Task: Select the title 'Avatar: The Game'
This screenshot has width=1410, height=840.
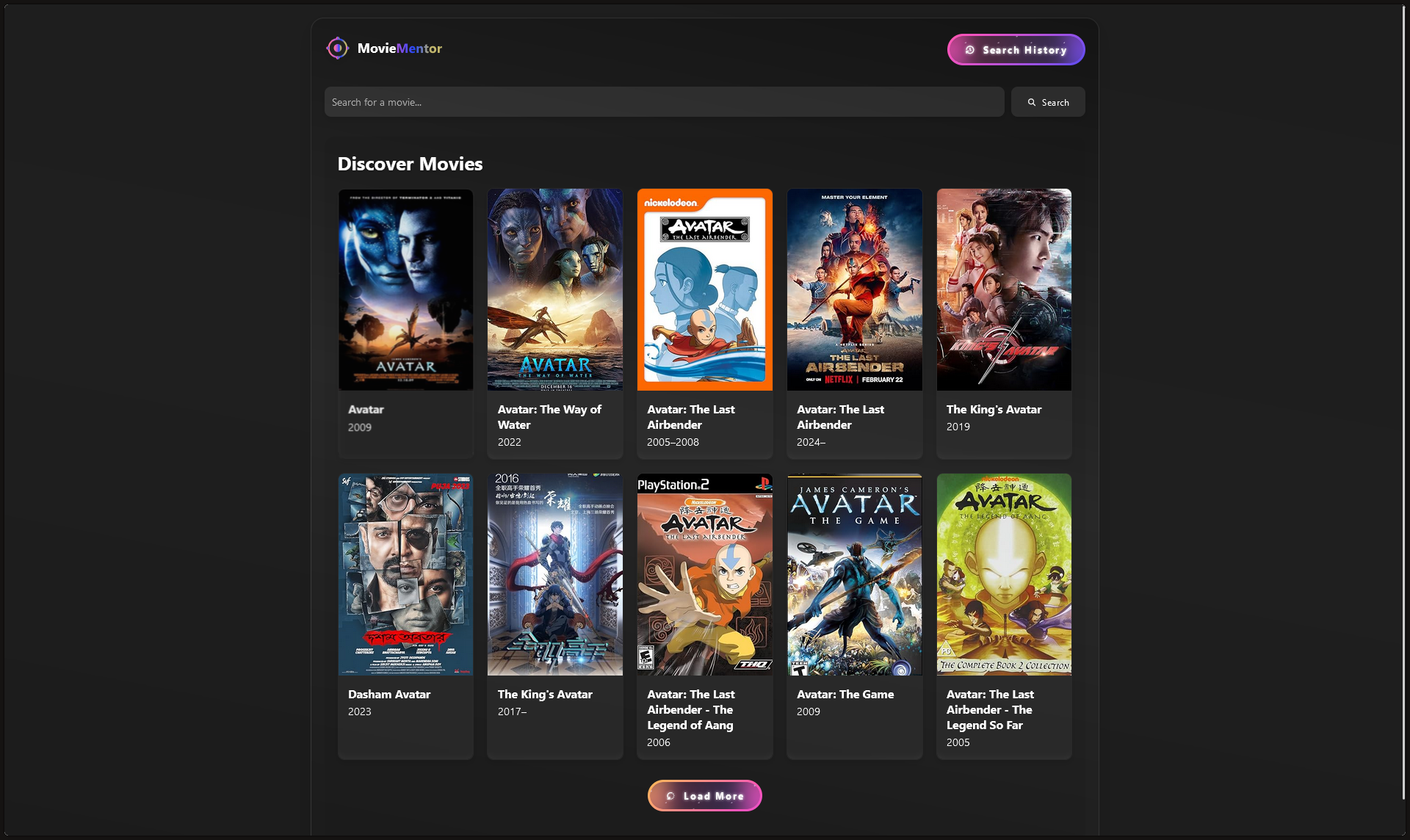Action: tap(845, 694)
